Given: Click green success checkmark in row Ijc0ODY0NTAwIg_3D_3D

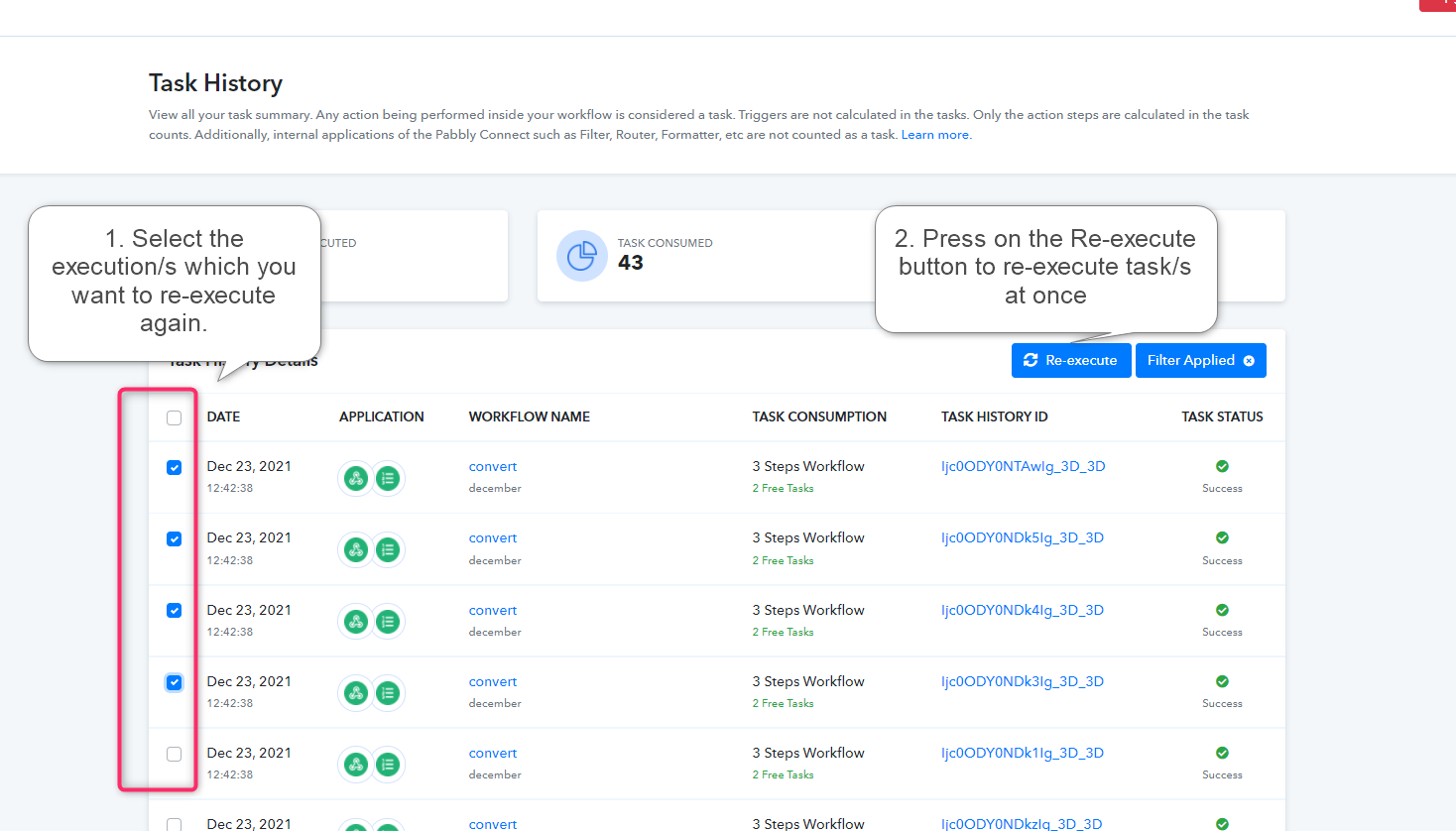Looking at the screenshot, I should click(x=1222, y=466).
